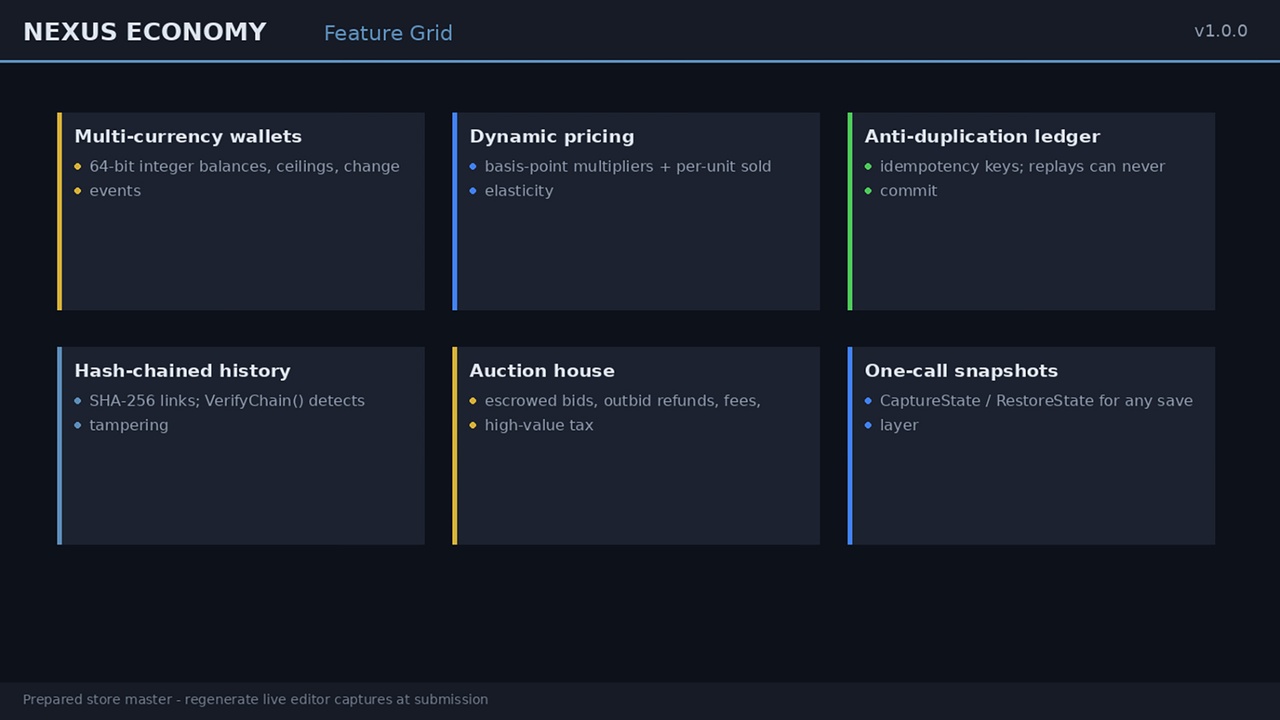Screen dimensions: 1280x720
Task: Click green bullet next to commit
Action: point(868,191)
